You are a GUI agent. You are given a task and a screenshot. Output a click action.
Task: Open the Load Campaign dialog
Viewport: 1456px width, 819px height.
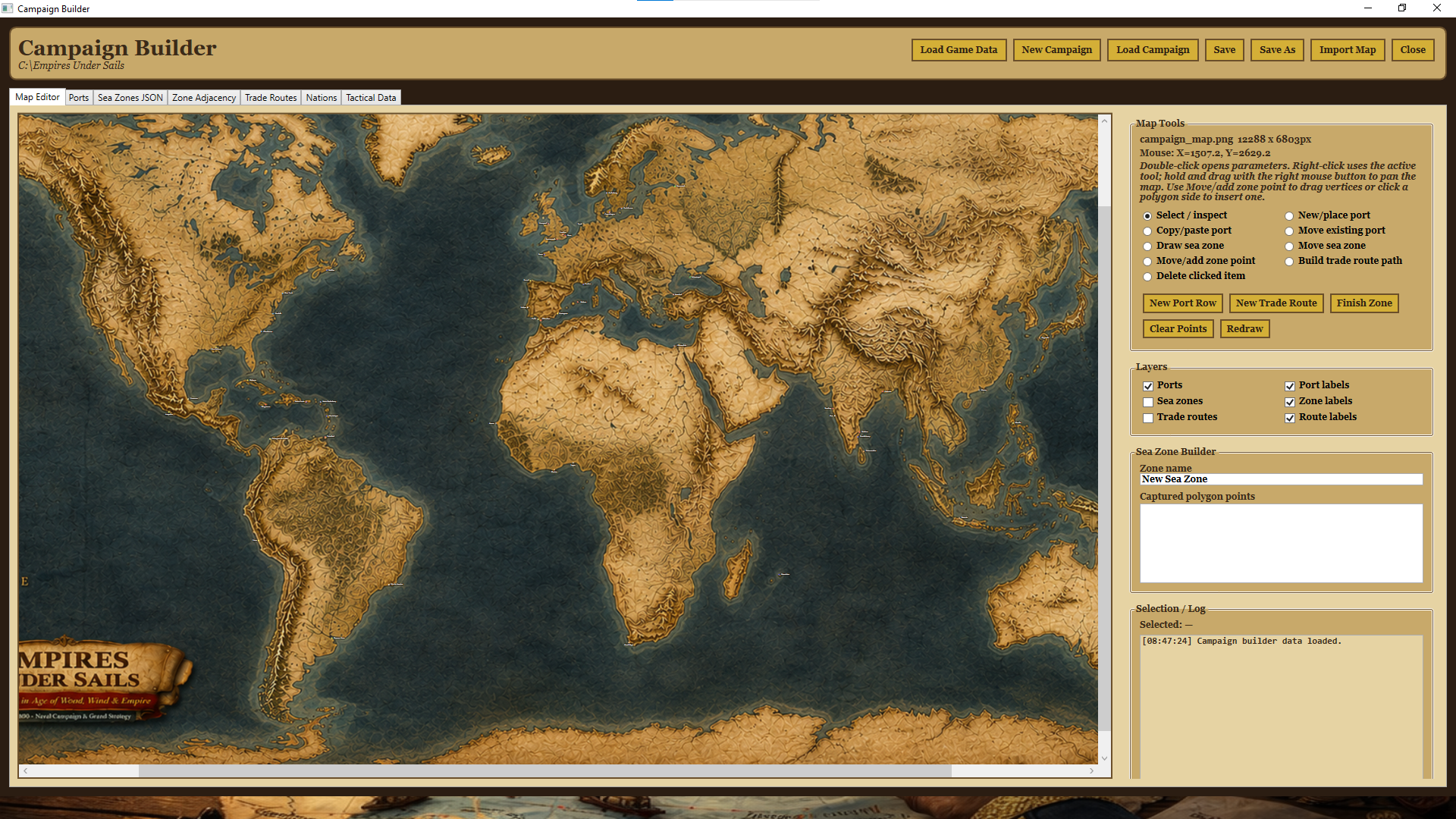[1153, 50]
